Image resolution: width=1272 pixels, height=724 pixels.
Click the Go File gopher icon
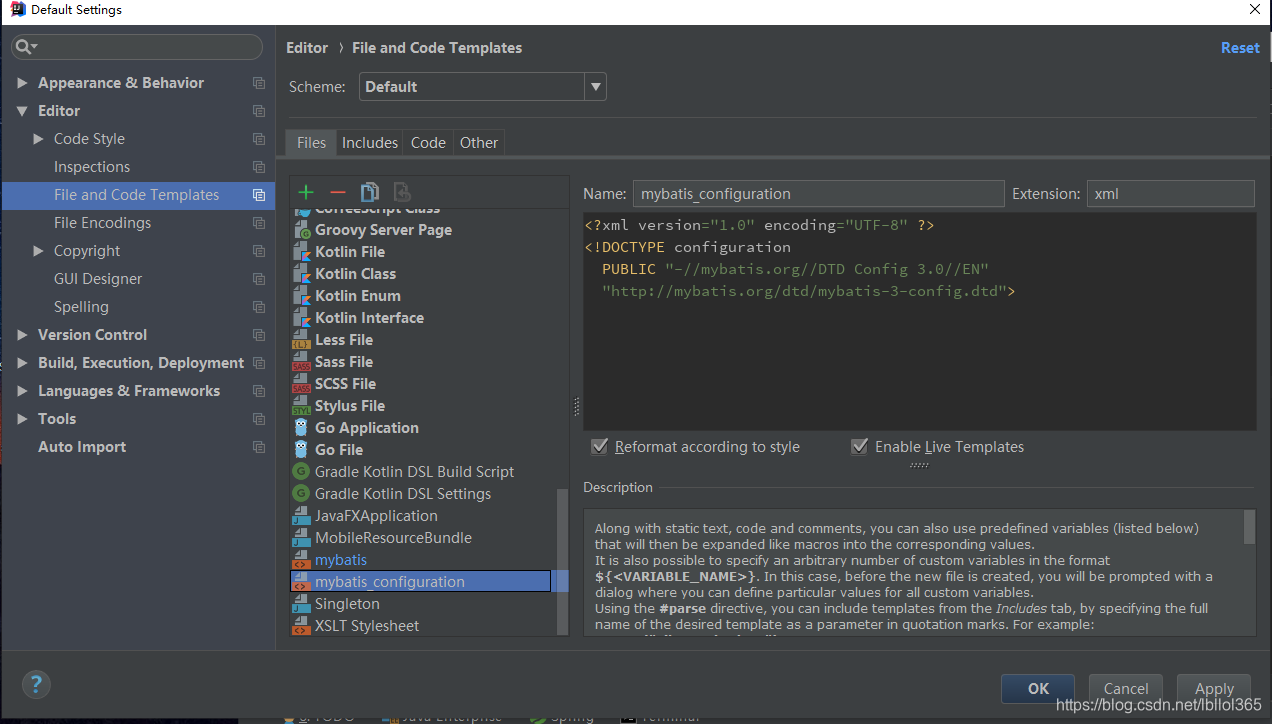coord(301,450)
